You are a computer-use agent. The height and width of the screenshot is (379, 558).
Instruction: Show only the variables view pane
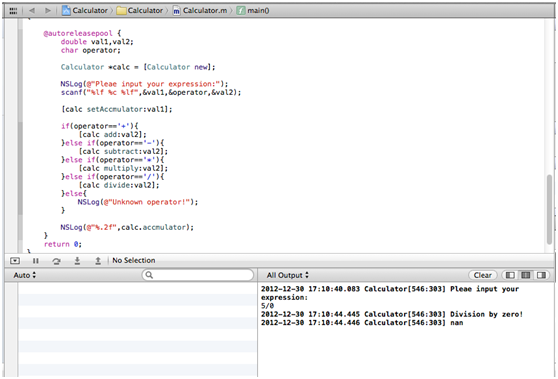pos(510,275)
